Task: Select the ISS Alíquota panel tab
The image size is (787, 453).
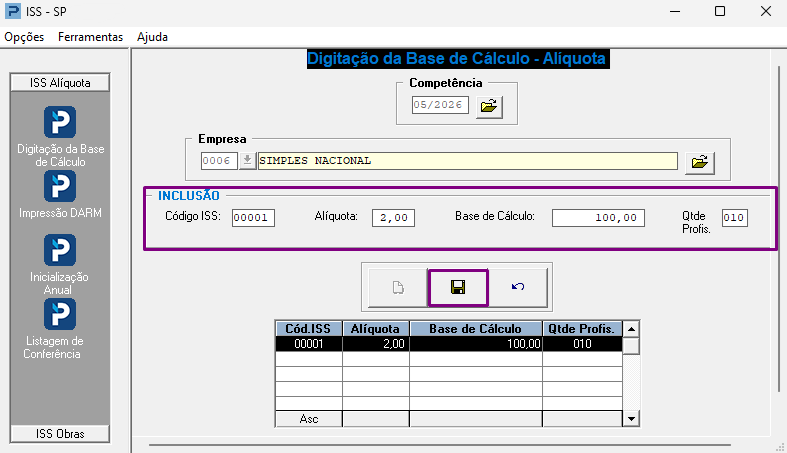Action: [60, 83]
